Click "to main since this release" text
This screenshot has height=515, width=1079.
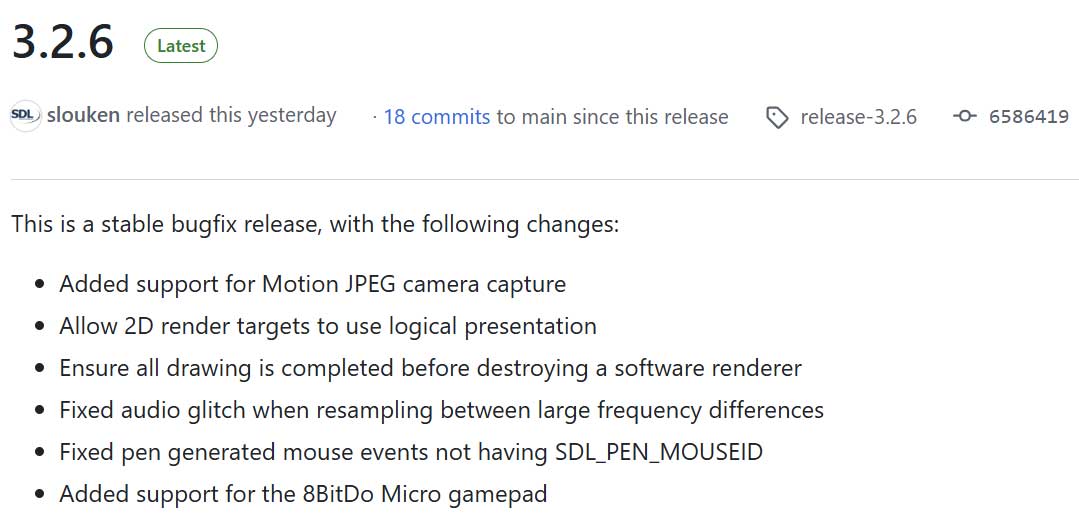(x=612, y=117)
